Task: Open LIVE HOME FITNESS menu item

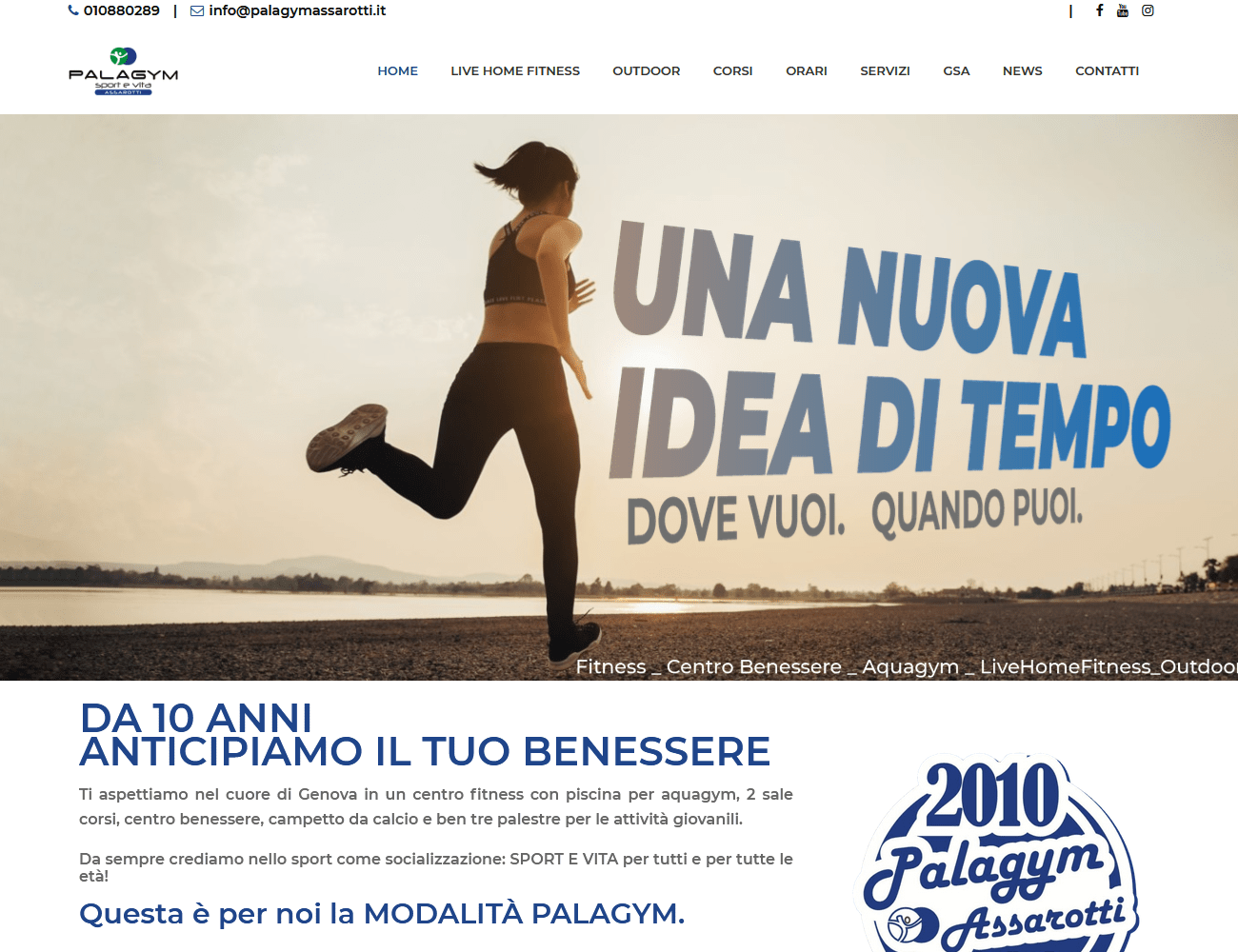Action: coord(515,70)
